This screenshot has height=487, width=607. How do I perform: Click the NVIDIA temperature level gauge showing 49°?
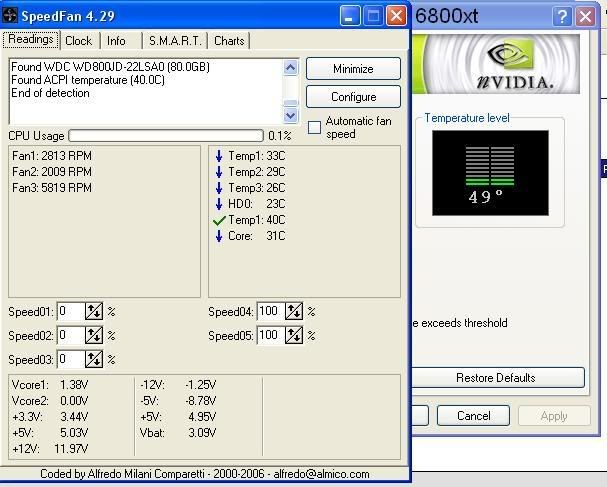tap(490, 173)
